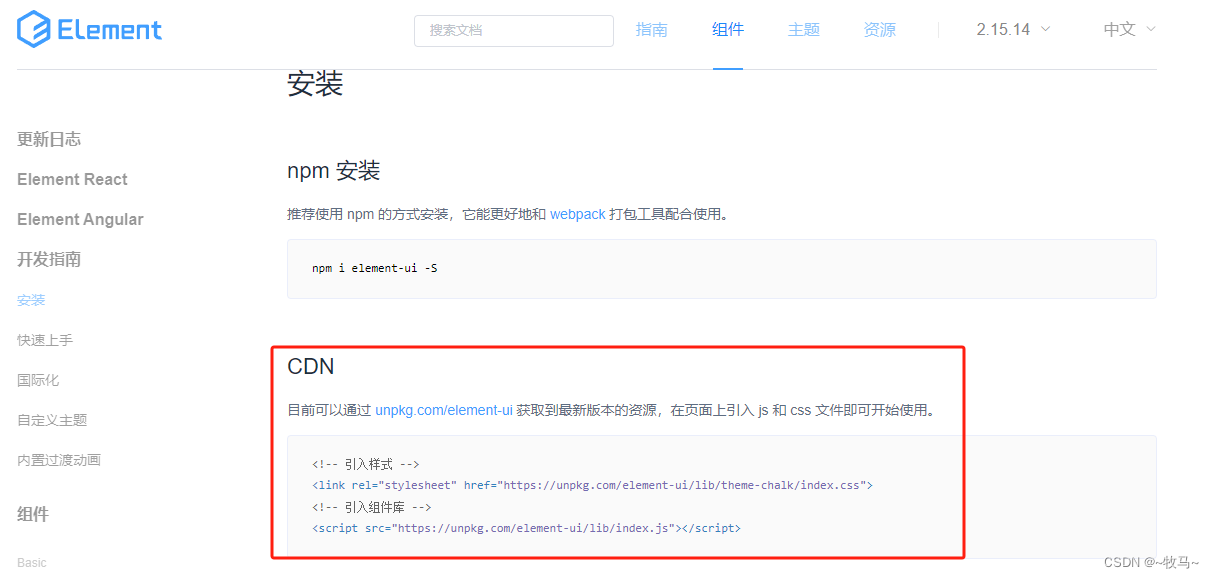This screenshot has width=1214, height=578.
Task: Open the 主题 nav tab
Action: pos(804,30)
